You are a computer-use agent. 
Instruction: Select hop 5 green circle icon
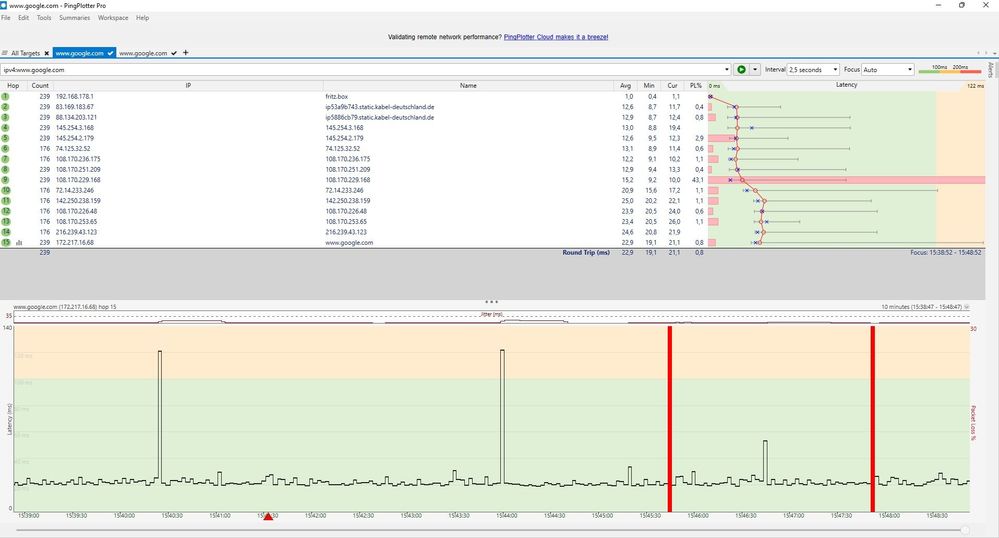click(6, 138)
